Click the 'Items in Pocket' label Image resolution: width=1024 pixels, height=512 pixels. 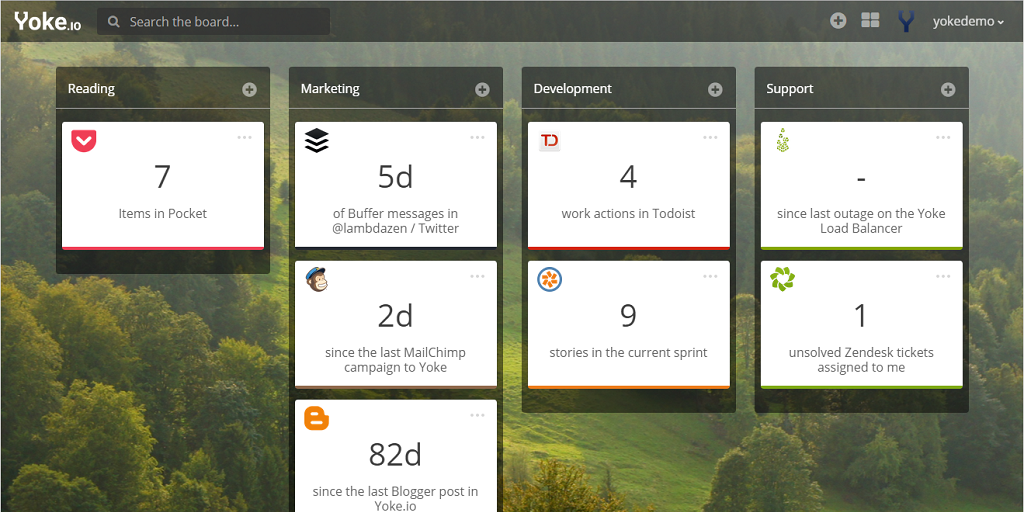pyautogui.click(x=163, y=214)
